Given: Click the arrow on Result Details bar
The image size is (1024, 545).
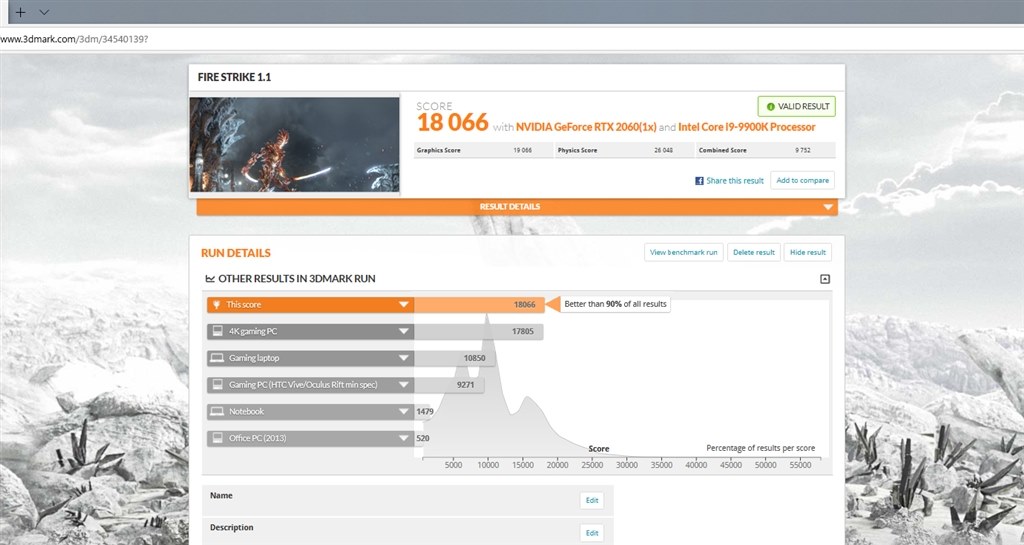Looking at the screenshot, I should point(827,208).
